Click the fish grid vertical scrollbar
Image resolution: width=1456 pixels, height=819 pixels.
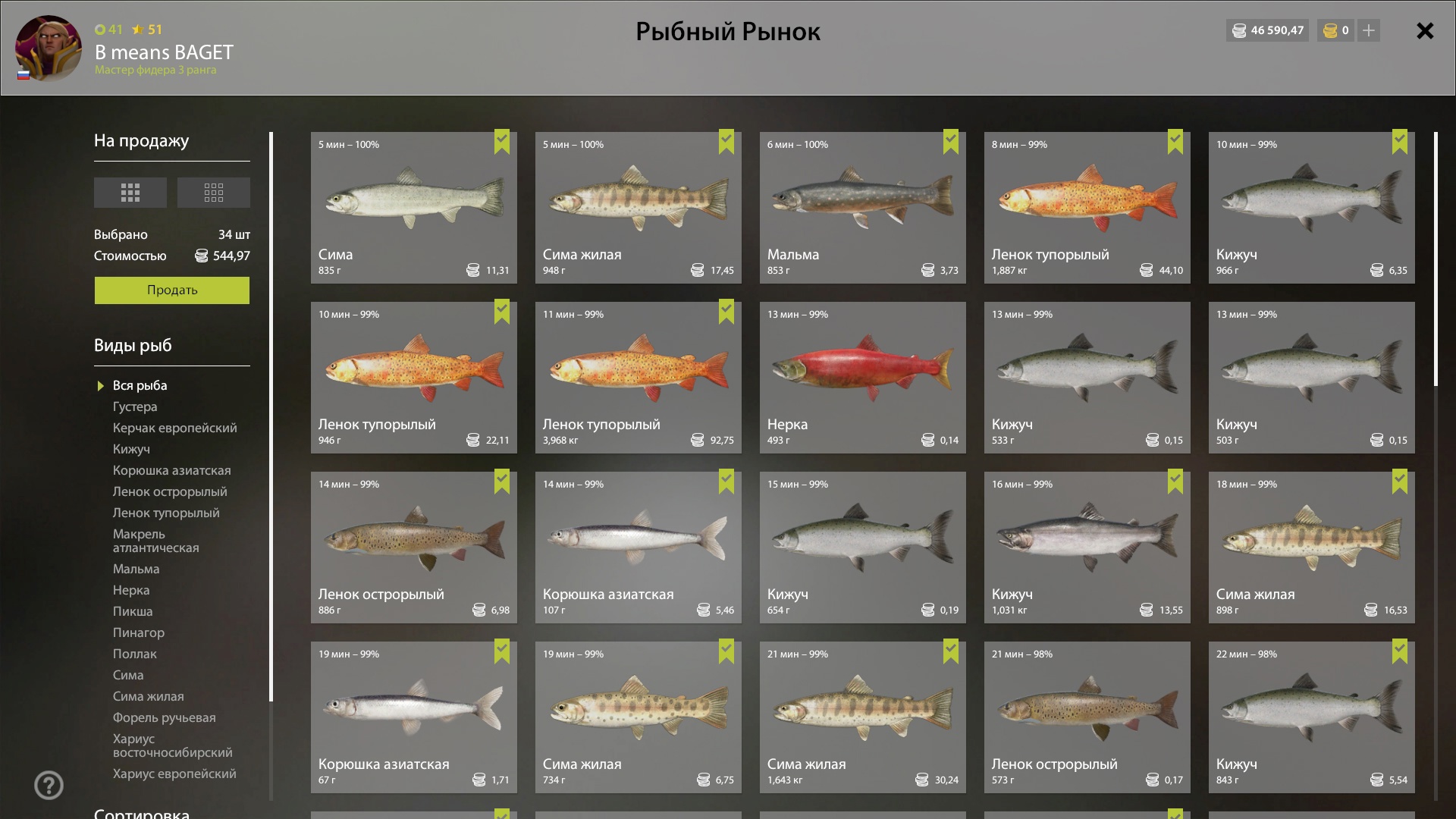click(x=1436, y=259)
